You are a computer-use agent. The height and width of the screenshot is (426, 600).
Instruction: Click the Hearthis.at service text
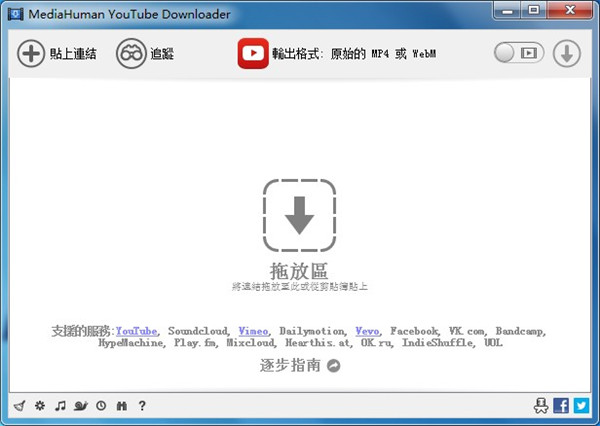[x=317, y=343]
